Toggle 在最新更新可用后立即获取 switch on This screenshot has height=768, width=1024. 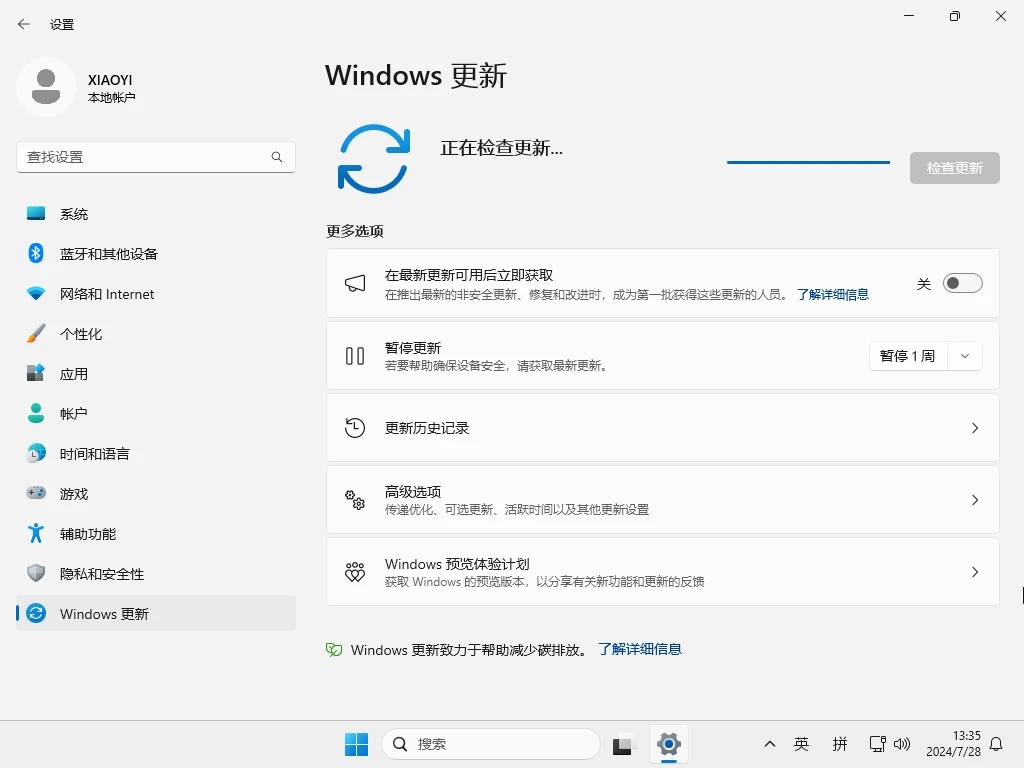tap(962, 283)
